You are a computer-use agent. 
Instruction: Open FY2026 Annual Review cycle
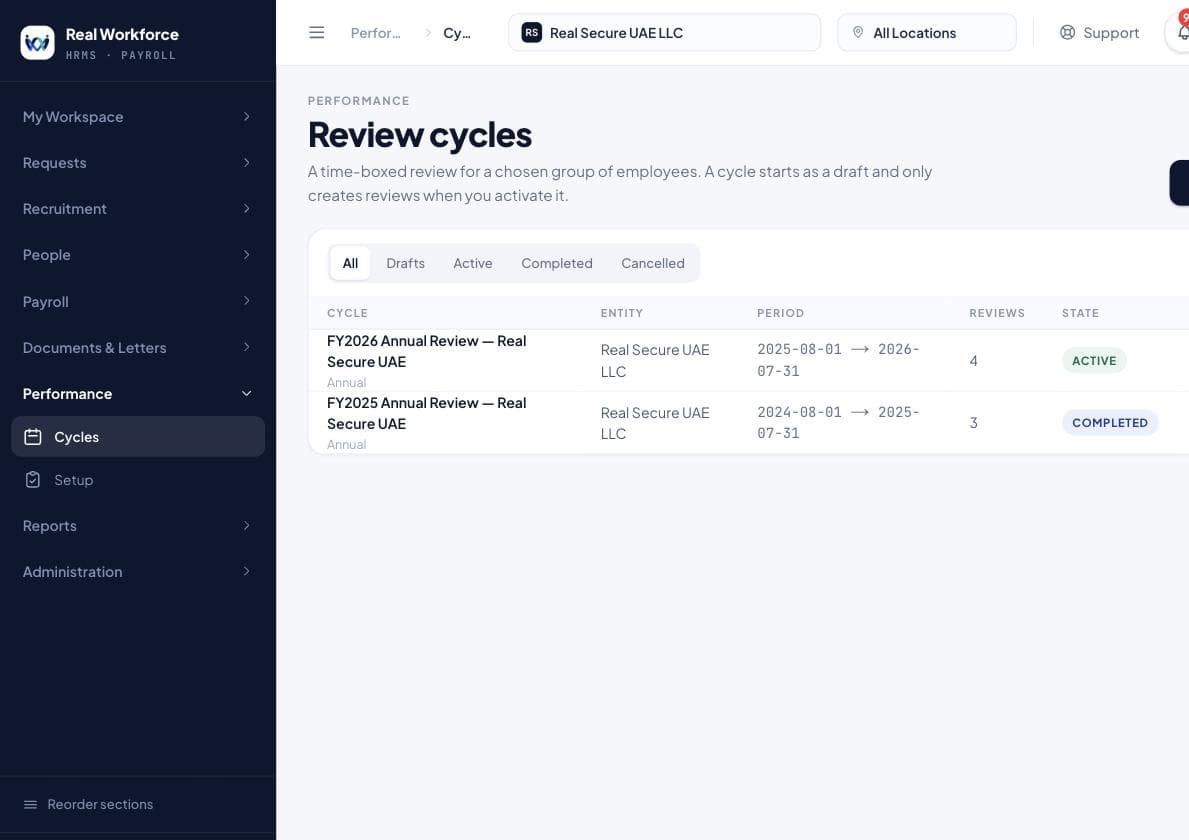point(426,351)
